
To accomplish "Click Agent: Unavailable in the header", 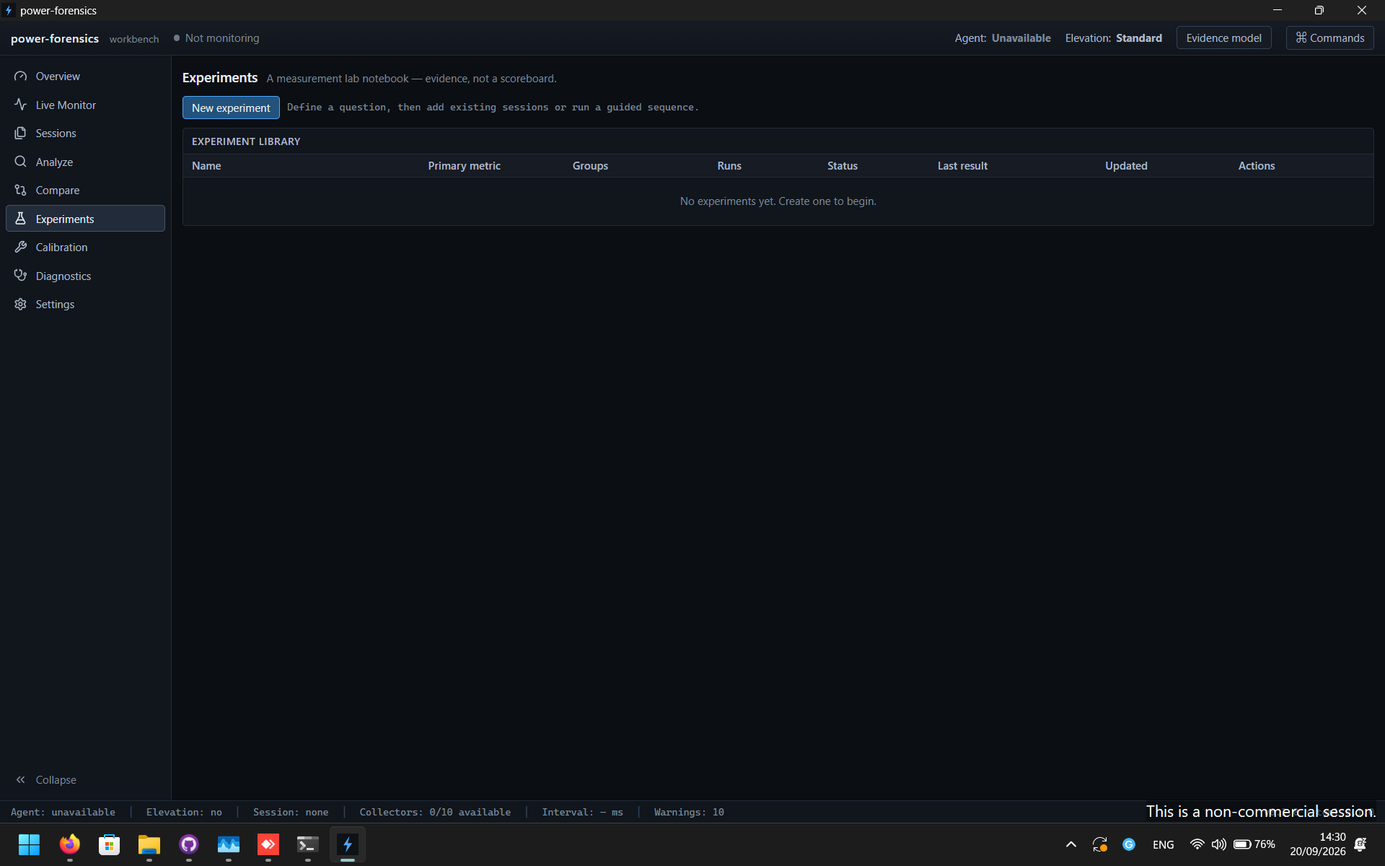I will pyautogui.click(x=1003, y=38).
